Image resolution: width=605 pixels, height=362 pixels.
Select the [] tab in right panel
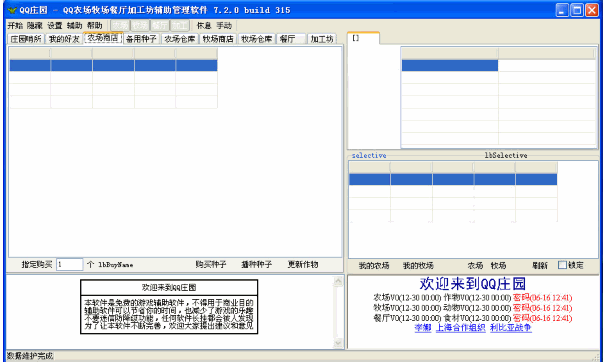click(363, 38)
